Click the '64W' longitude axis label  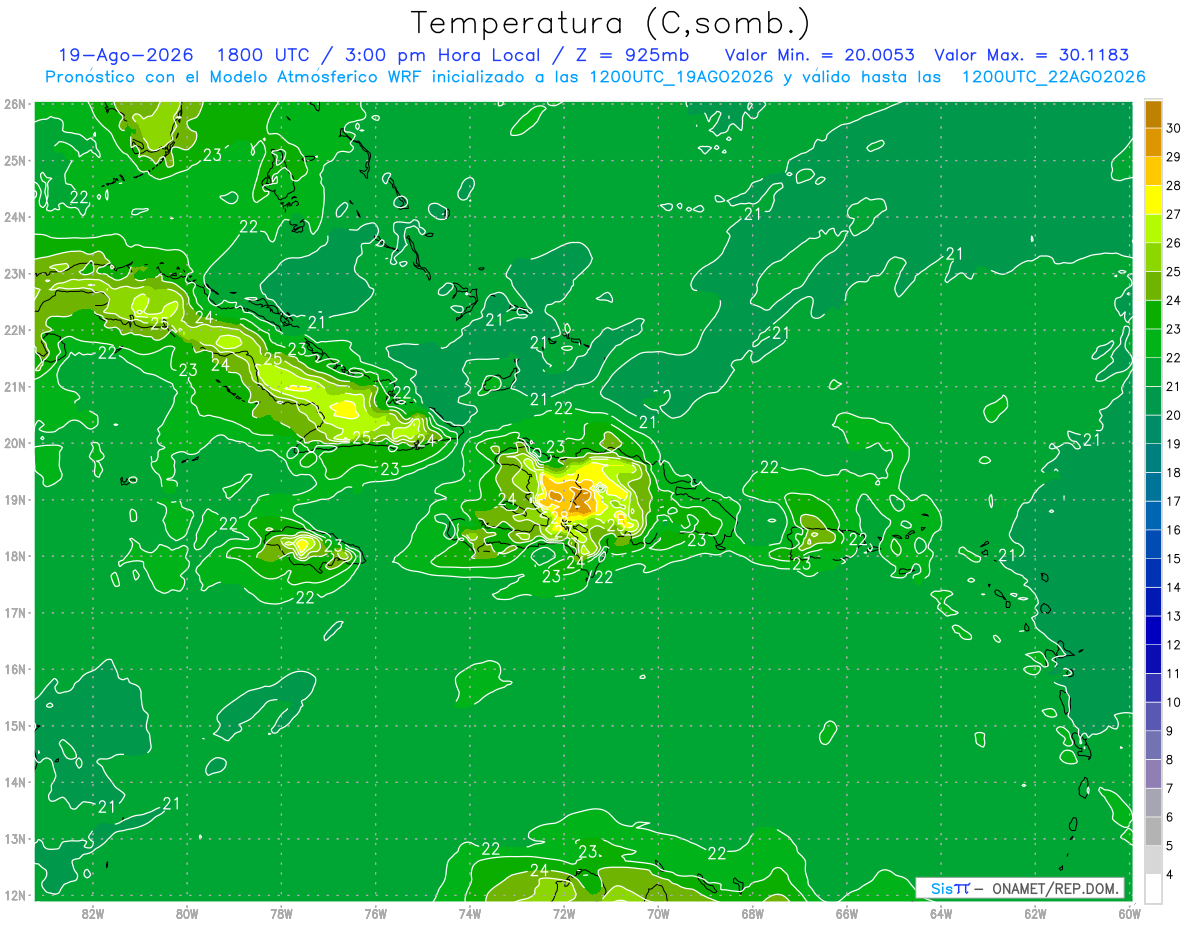click(x=941, y=913)
